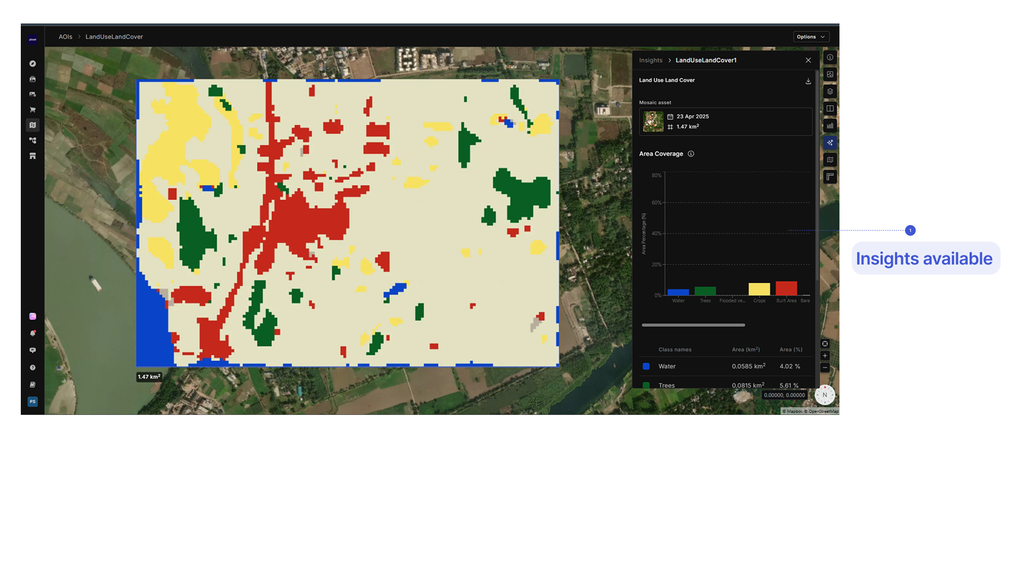This screenshot has width=1024, height=576.
Task: Open the workflows icon in left sidebar
Action: 33,140
